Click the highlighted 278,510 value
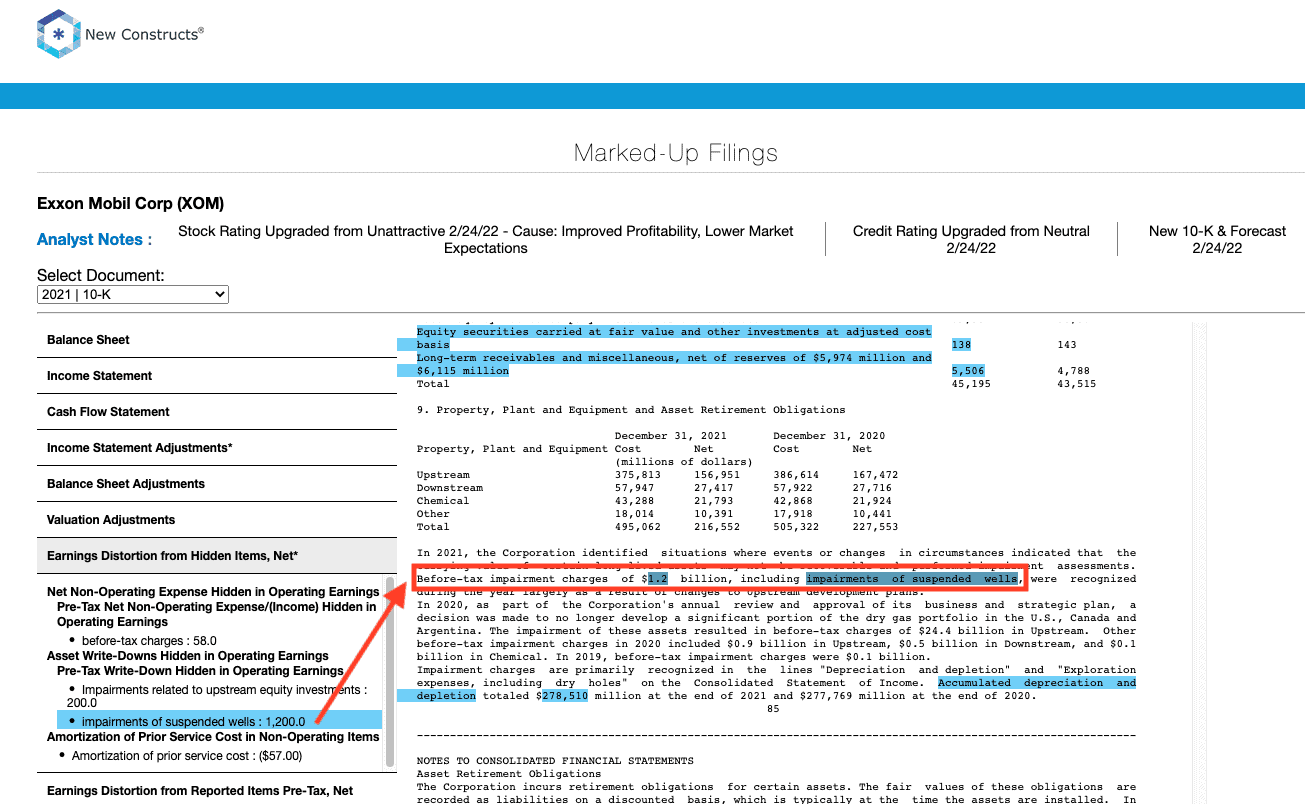This screenshot has height=804, width=1305. pyautogui.click(x=565, y=696)
